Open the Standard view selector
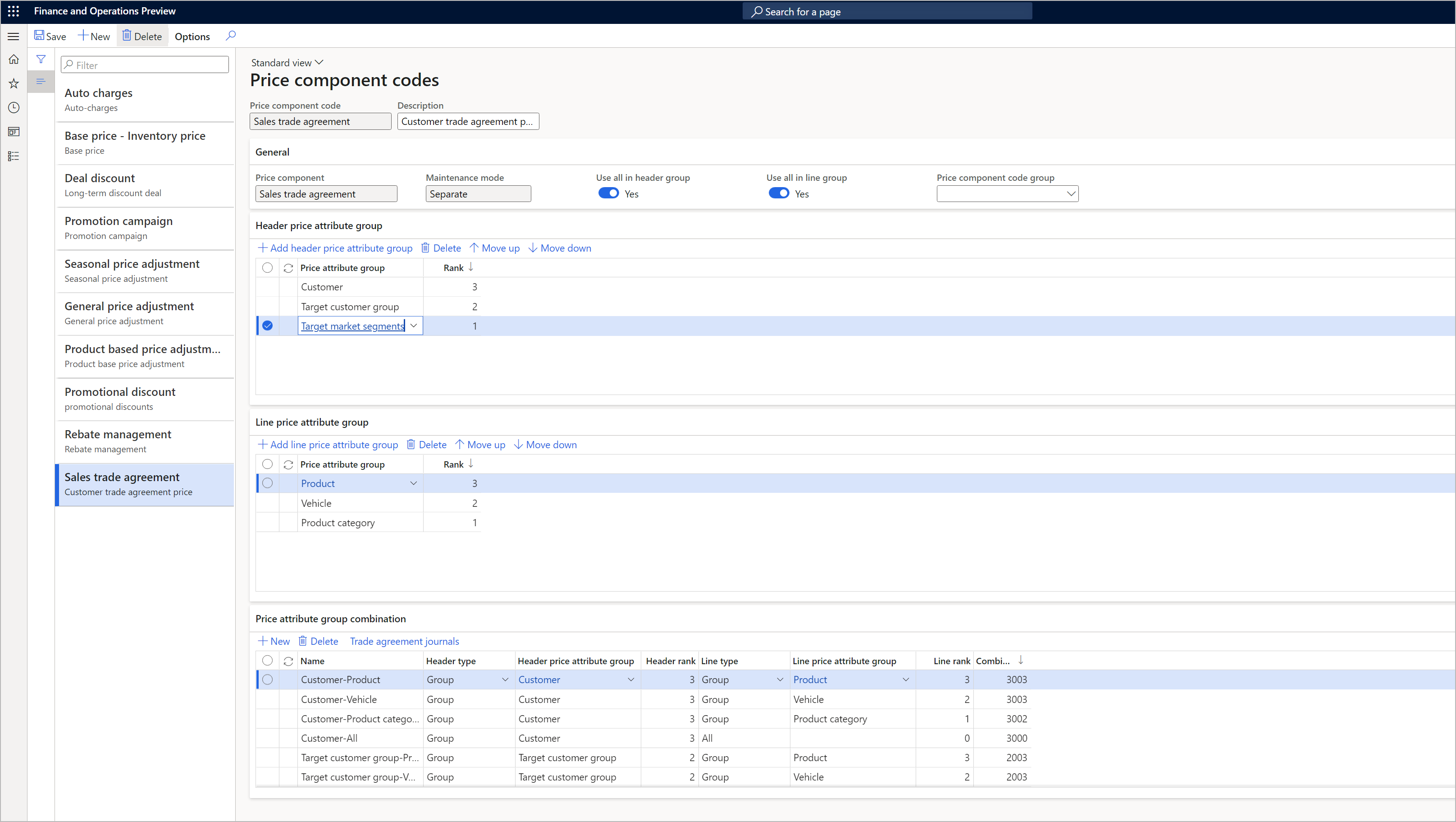 [x=286, y=62]
